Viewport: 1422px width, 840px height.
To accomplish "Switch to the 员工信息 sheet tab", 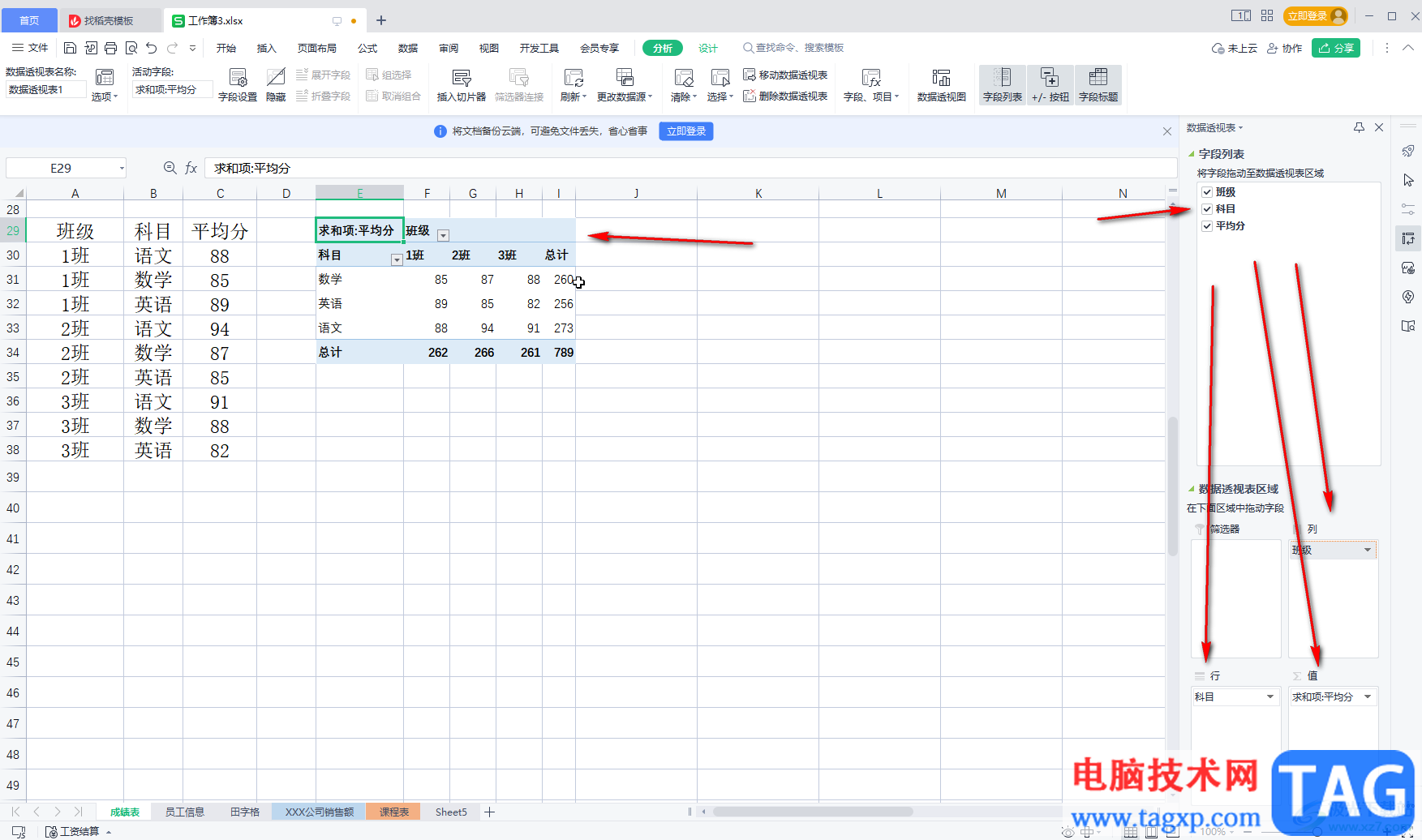I will [185, 812].
